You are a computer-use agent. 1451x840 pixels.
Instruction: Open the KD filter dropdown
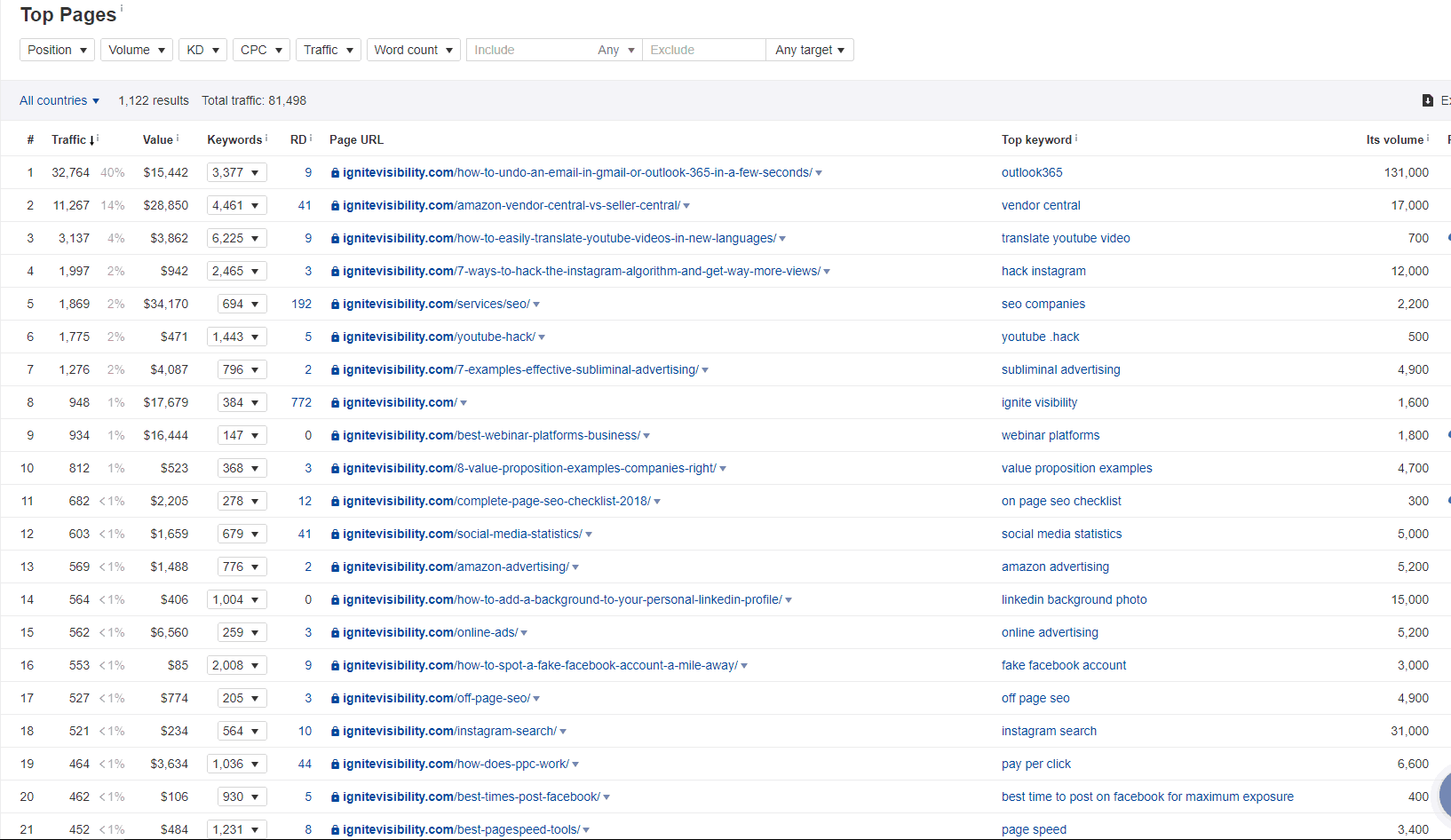pos(202,50)
